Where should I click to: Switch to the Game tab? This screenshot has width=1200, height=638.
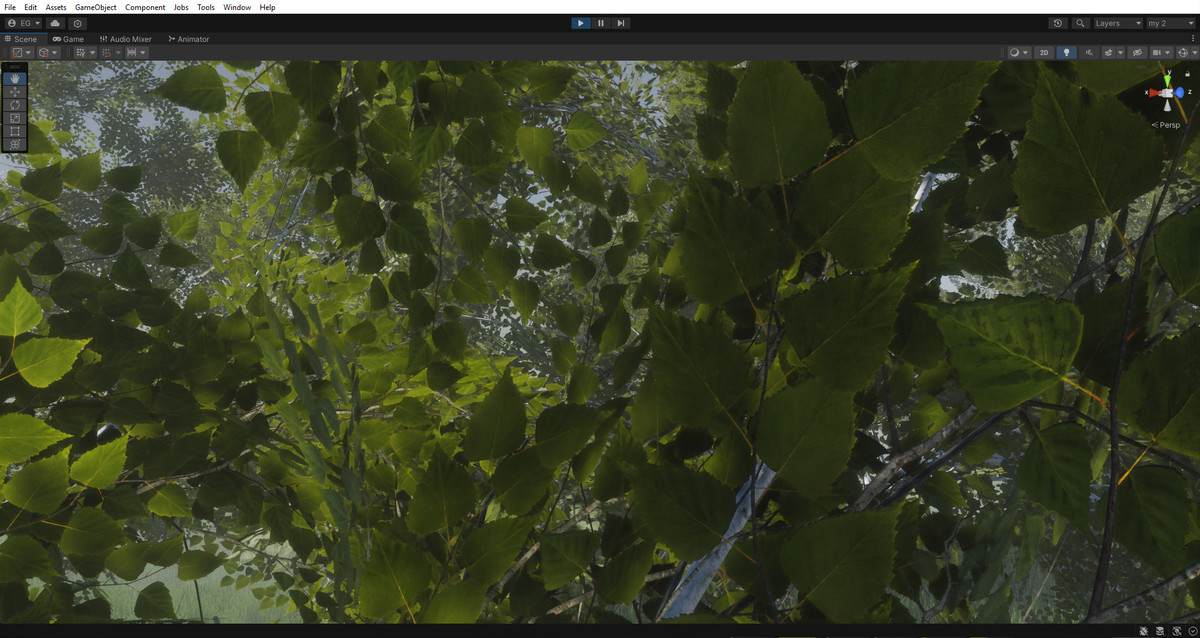tap(68, 39)
